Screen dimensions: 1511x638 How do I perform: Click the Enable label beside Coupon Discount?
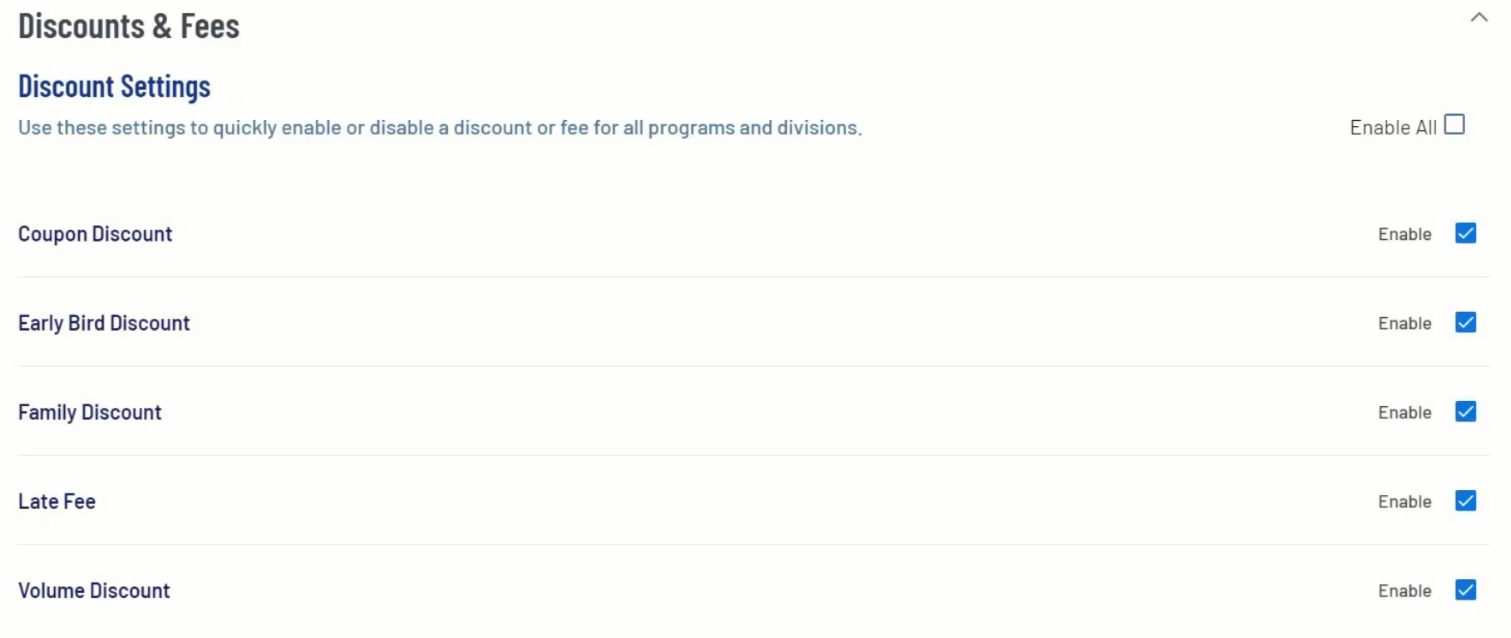pyautogui.click(x=1405, y=234)
